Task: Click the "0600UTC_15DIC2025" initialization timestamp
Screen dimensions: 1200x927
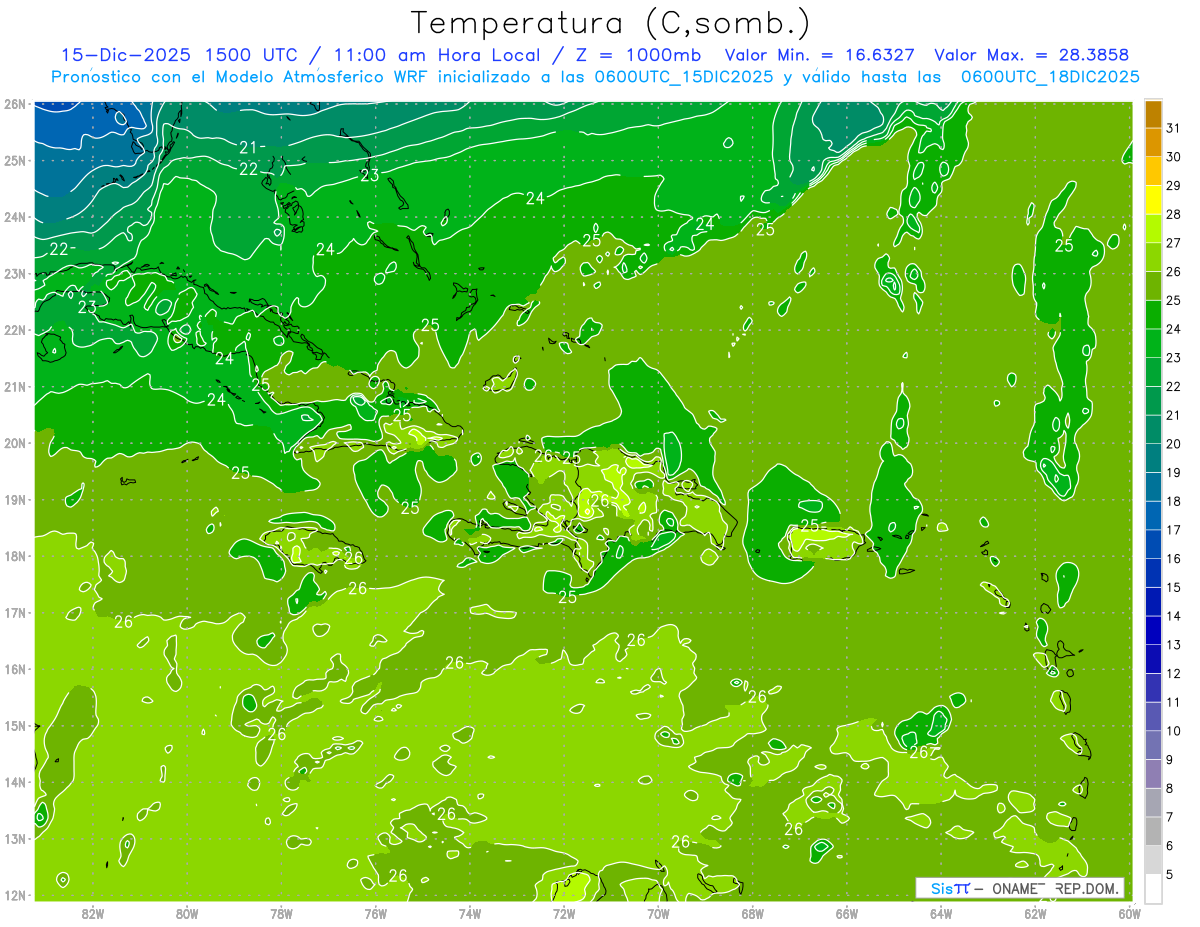Action: point(684,76)
